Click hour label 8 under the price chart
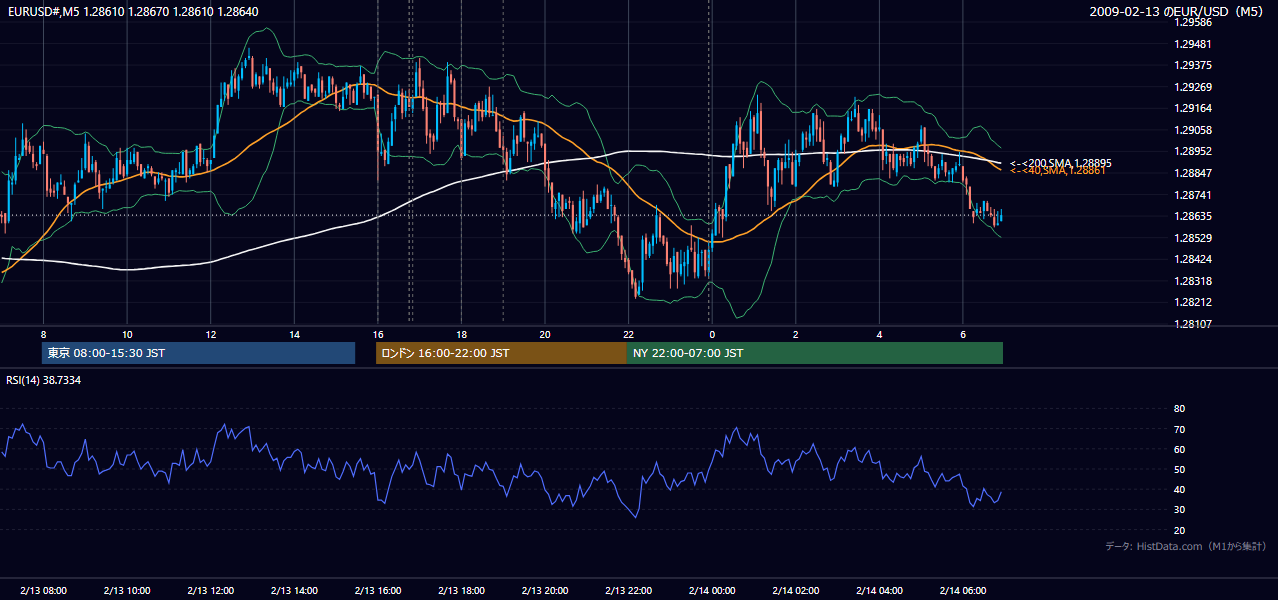Screen dimensions: 1278x600 pyautogui.click(x=43, y=334)
